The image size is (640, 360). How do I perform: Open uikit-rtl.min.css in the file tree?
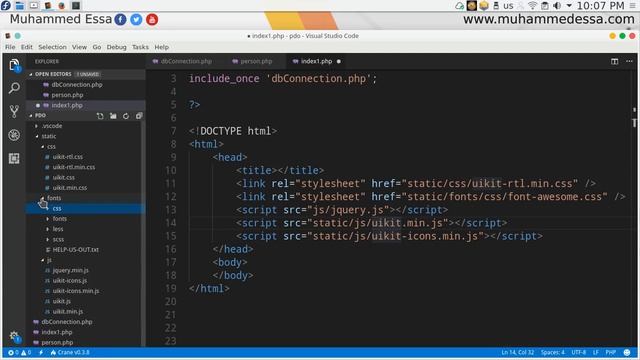click(x=73, y=167)
